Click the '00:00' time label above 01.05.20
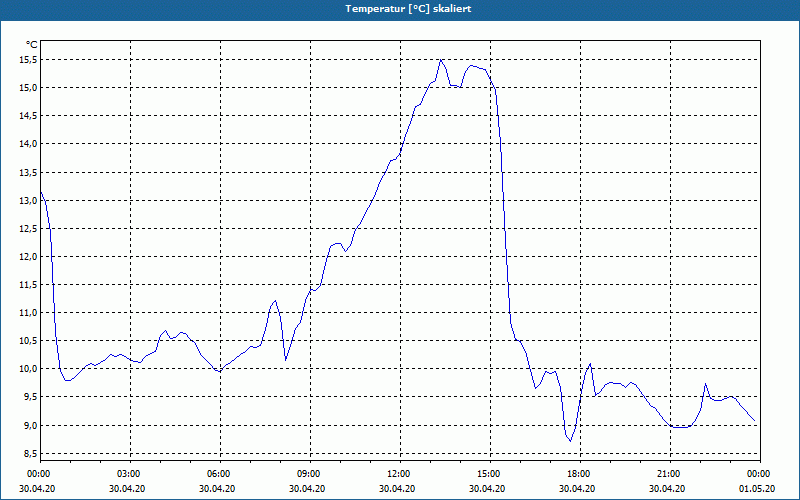This screenshot has height=500, width=800. 757,474
